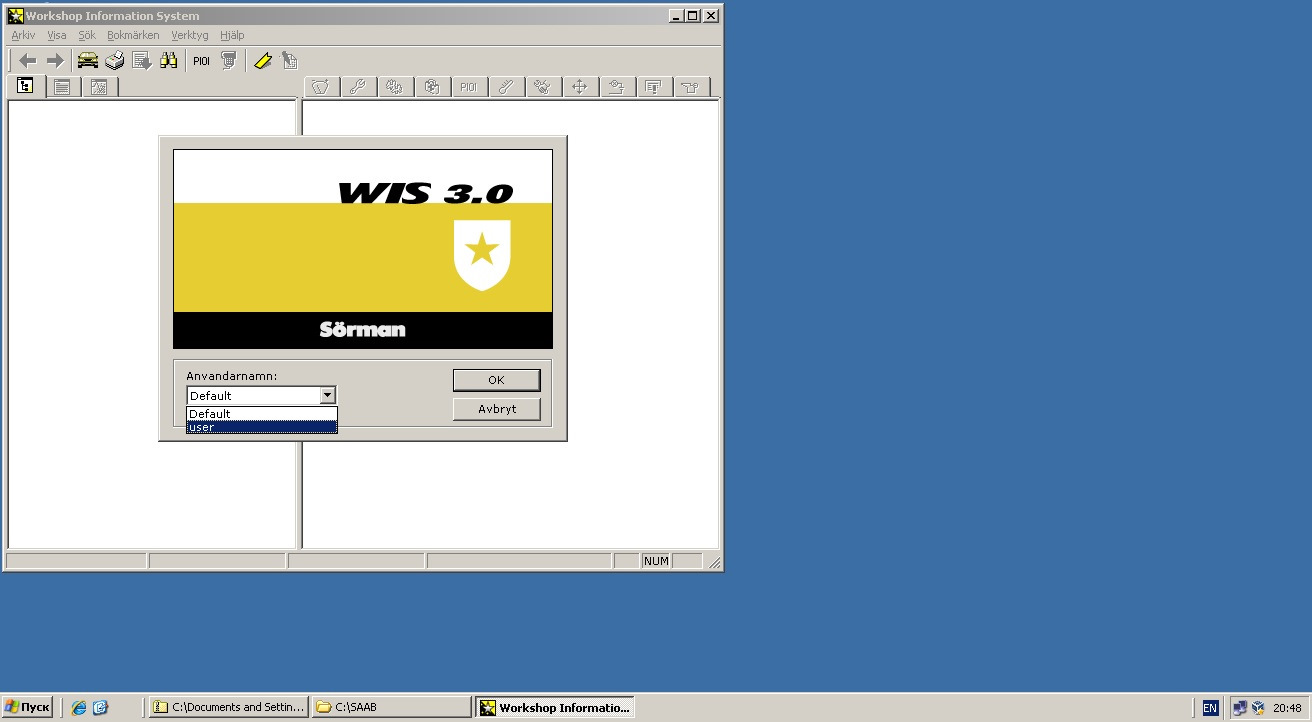This screenshot has width=1312, height=722.
Task: Launch Internet Explorer from quick launch
Action: tap(79, 707)
